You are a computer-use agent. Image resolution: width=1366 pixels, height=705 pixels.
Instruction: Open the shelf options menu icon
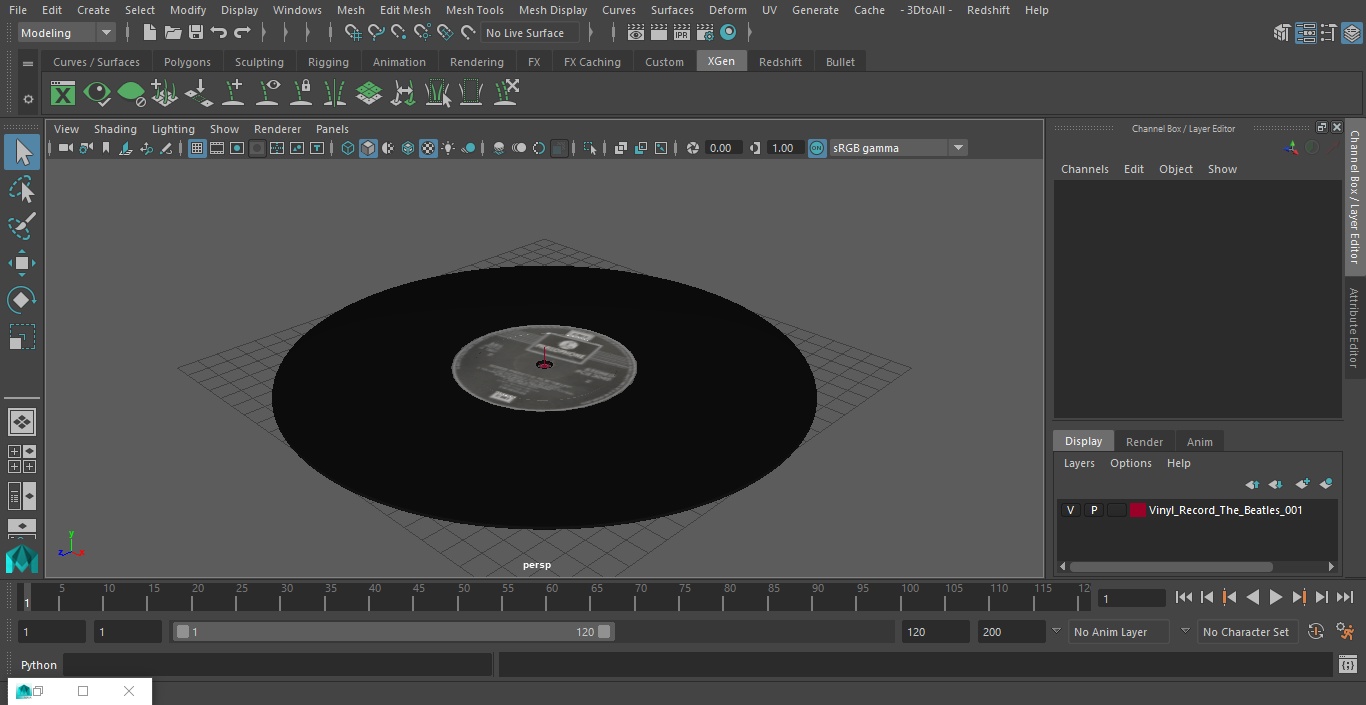pos(28,63)
